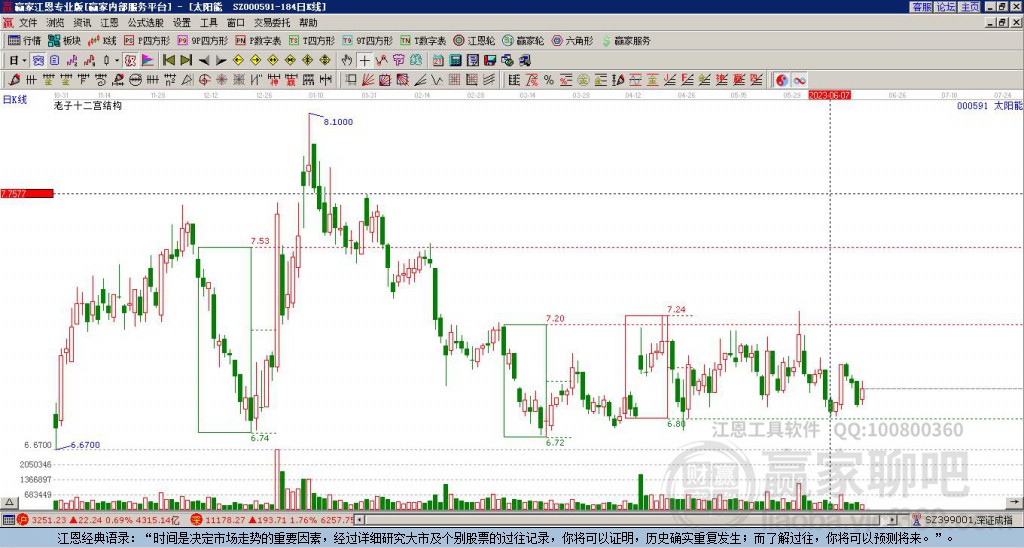This screenshot has width=1024, height=548.
Task: Click the 6.6700 low price label
Action: pyautogui.click(x=86, y=445)
